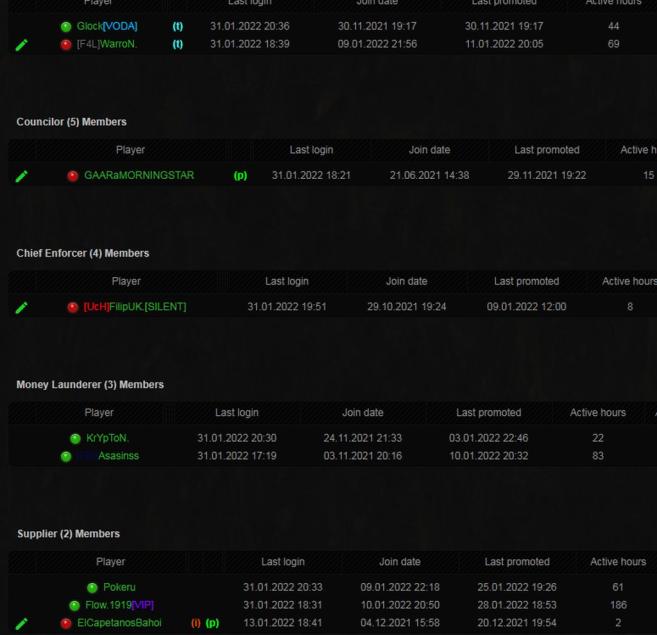This screenshot has height=635, width=657.
Task: Click the green (p) tag beside GAARaMORNINGSTAR
Action: click(240, 175)
